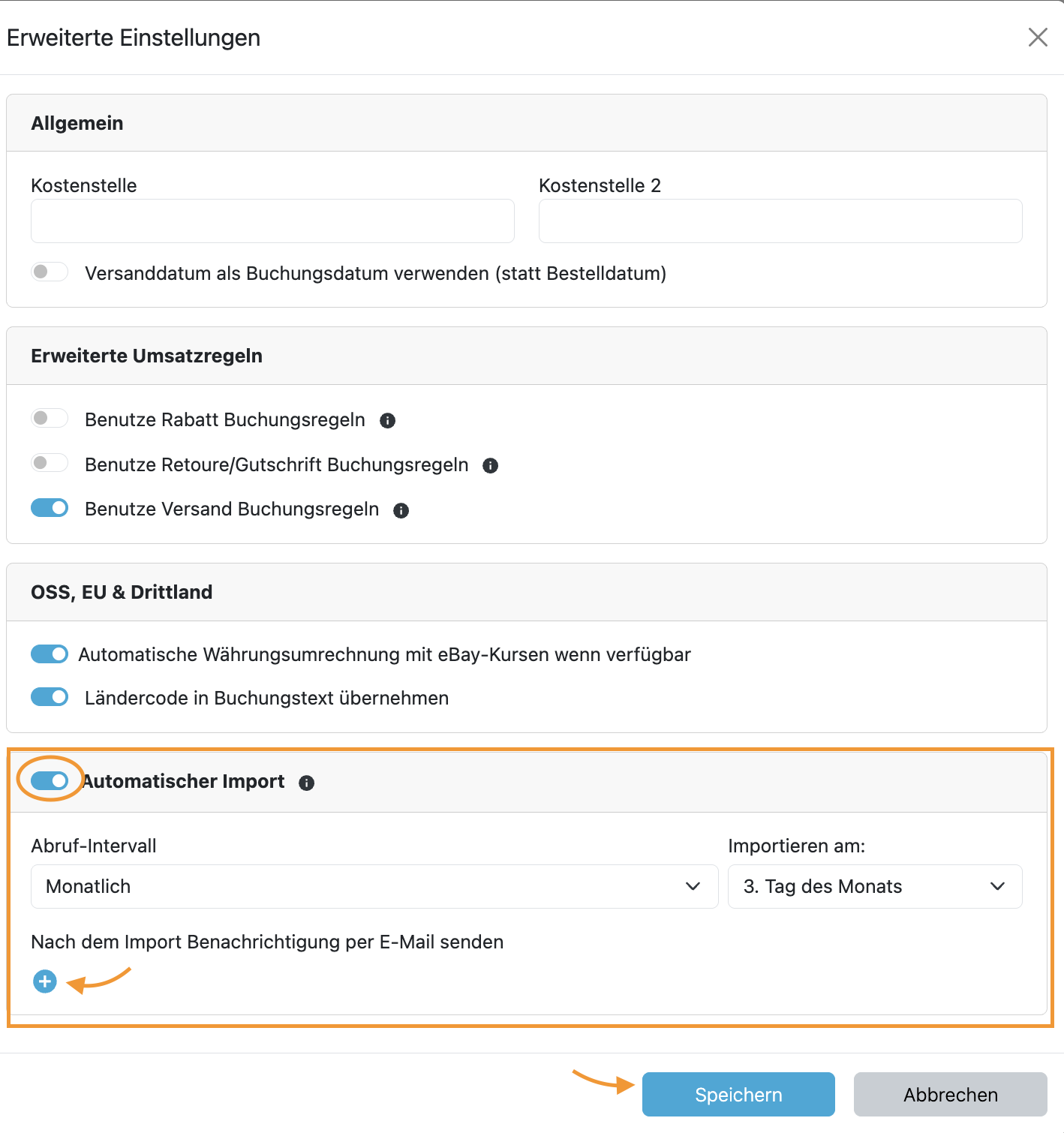Click info icon beside Benutze Versand Buchungsregeln

(401, 511)
